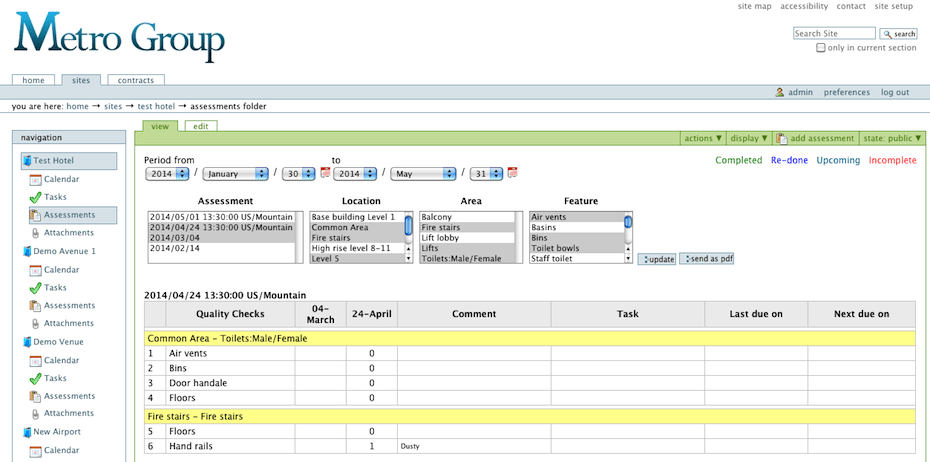Click the admin user icon
Image resolution: width=930 pixels, height=462 pixels.
[780, 92]
